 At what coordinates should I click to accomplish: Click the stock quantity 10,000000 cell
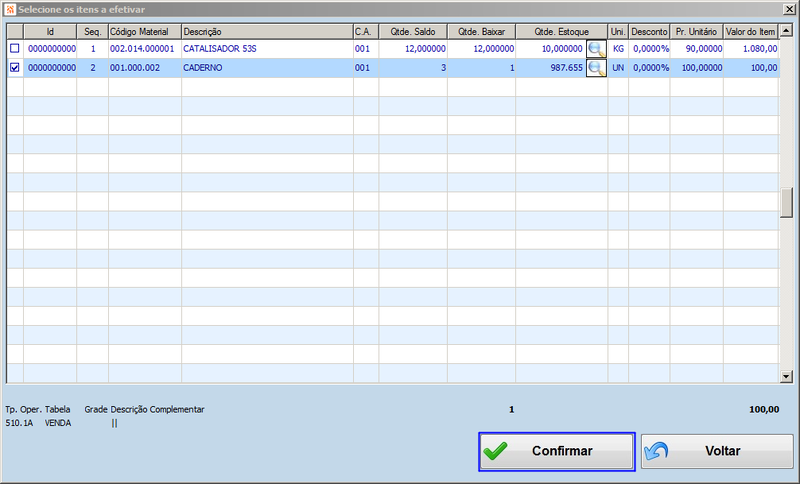551,49
